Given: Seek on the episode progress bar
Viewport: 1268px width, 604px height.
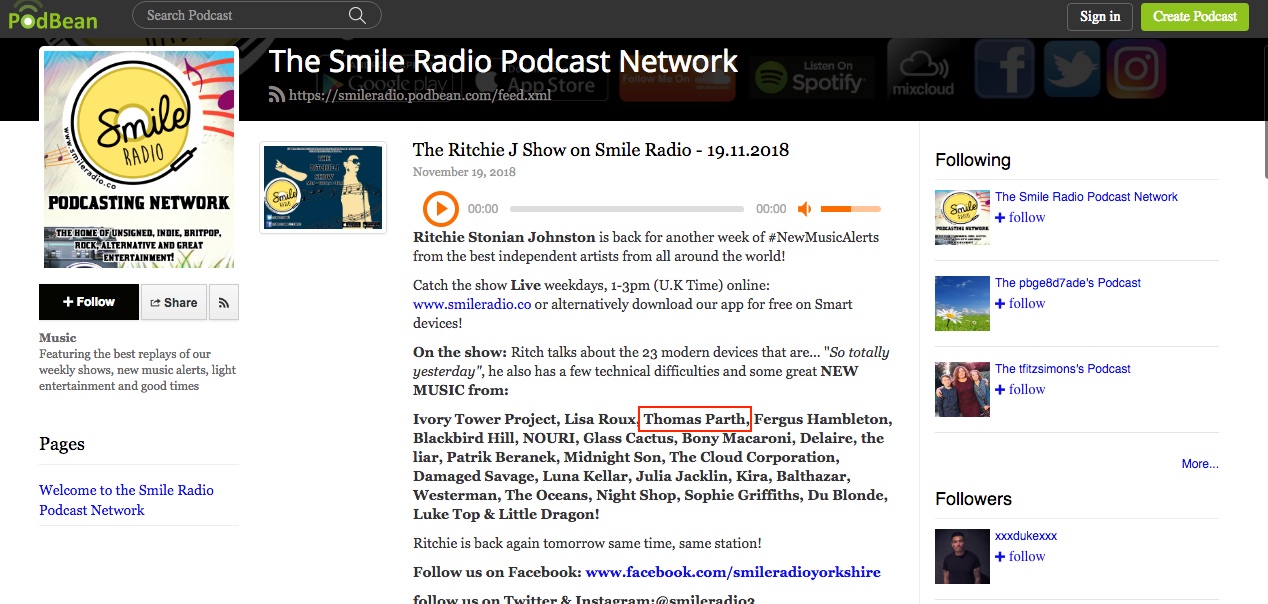Looking at the screenshot, I should [627, 209].
